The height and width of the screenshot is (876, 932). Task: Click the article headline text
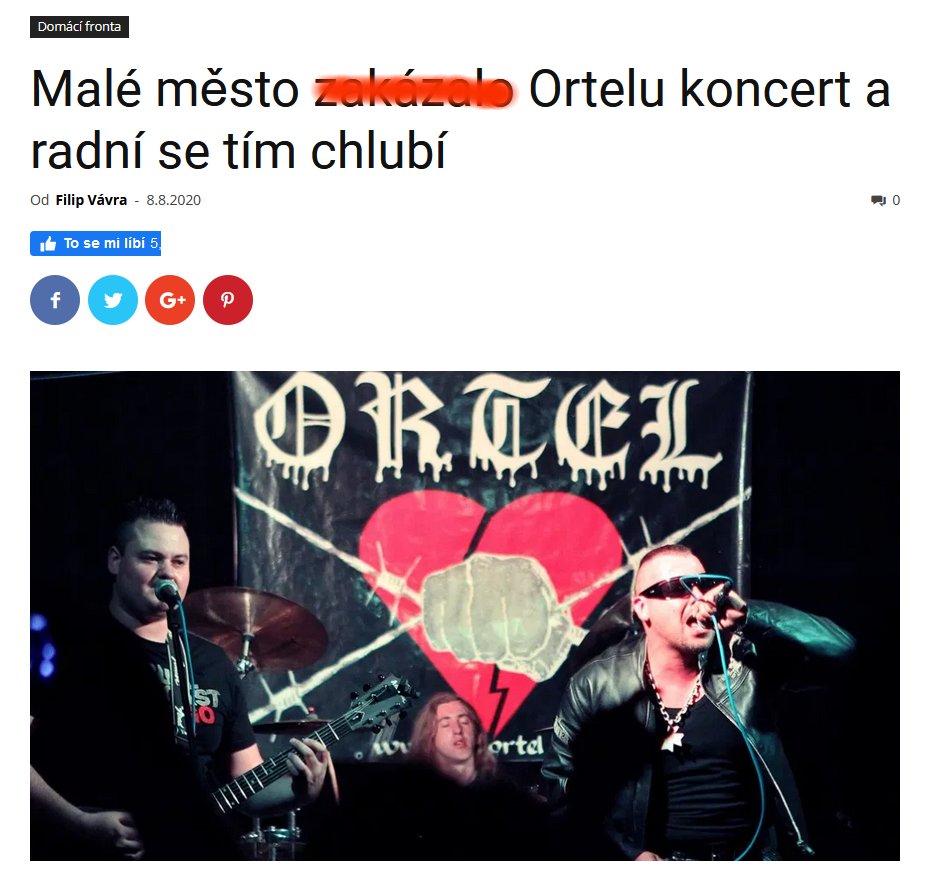coord(461,120)
